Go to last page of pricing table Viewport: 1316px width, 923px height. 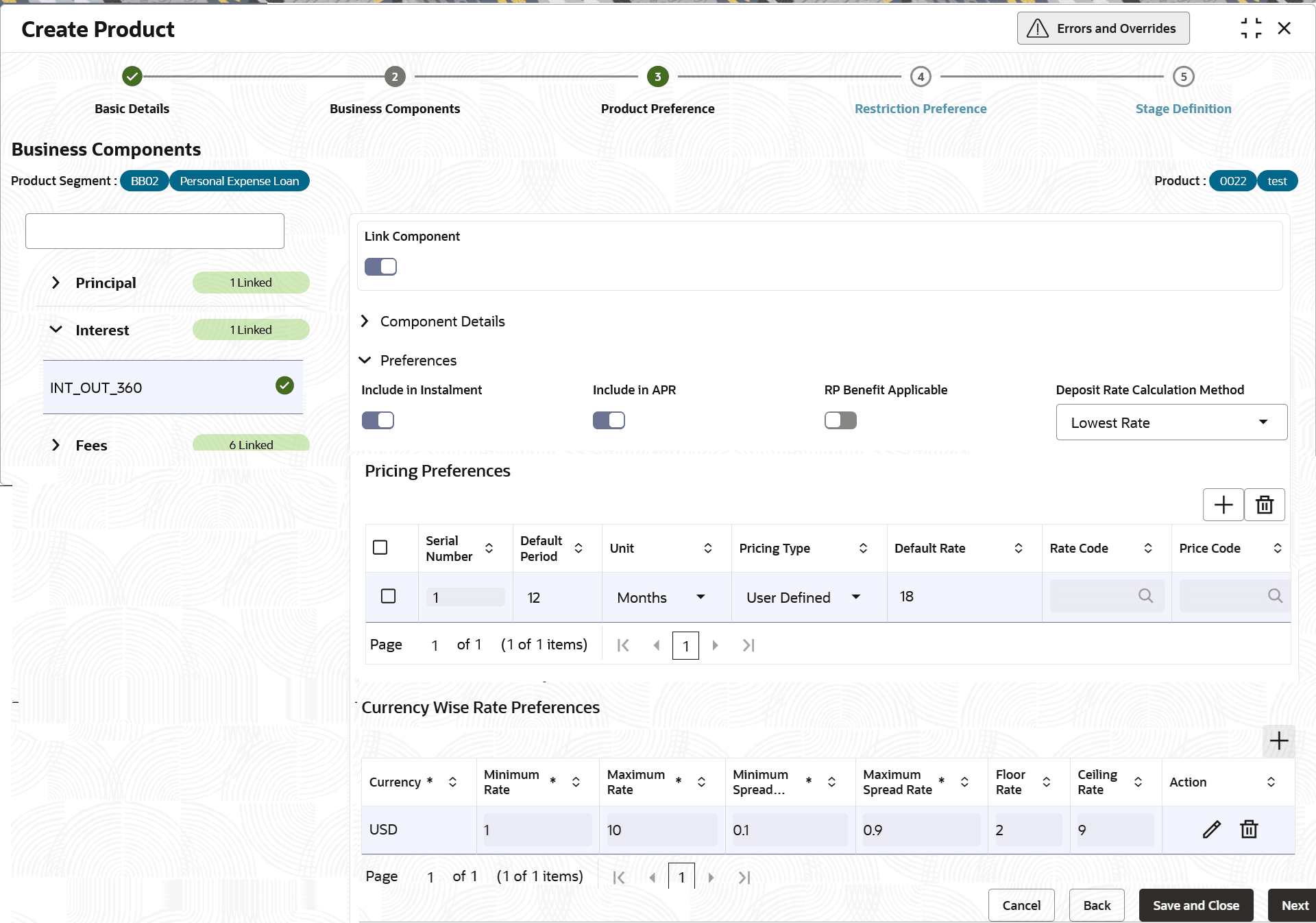click(x=748, y=645)
